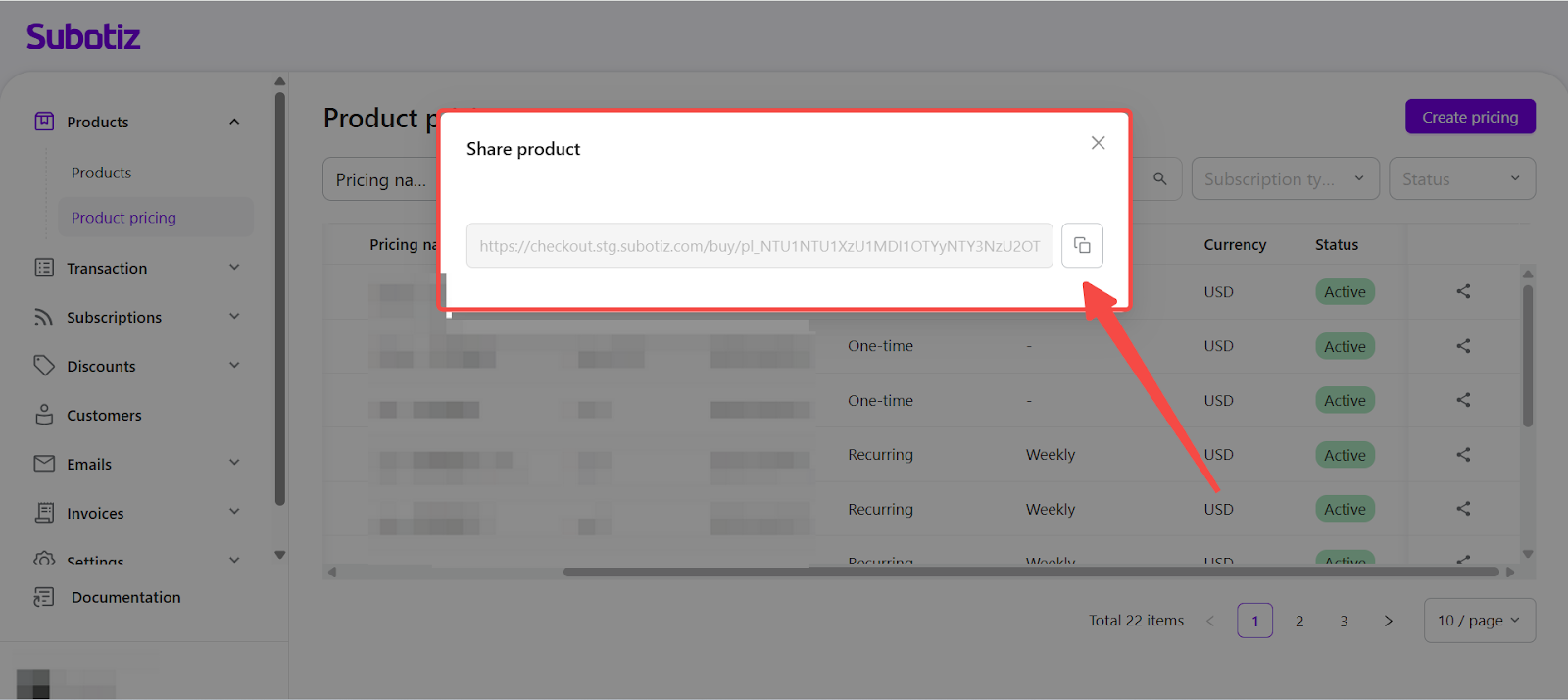Close the Share product dialog
The width and height of the screenshot is (1568, 700).
(x=1098, y=143)
